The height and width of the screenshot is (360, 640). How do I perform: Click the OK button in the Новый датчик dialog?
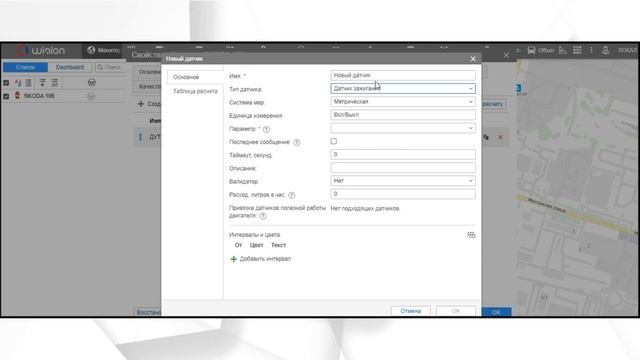coord(456,311)
